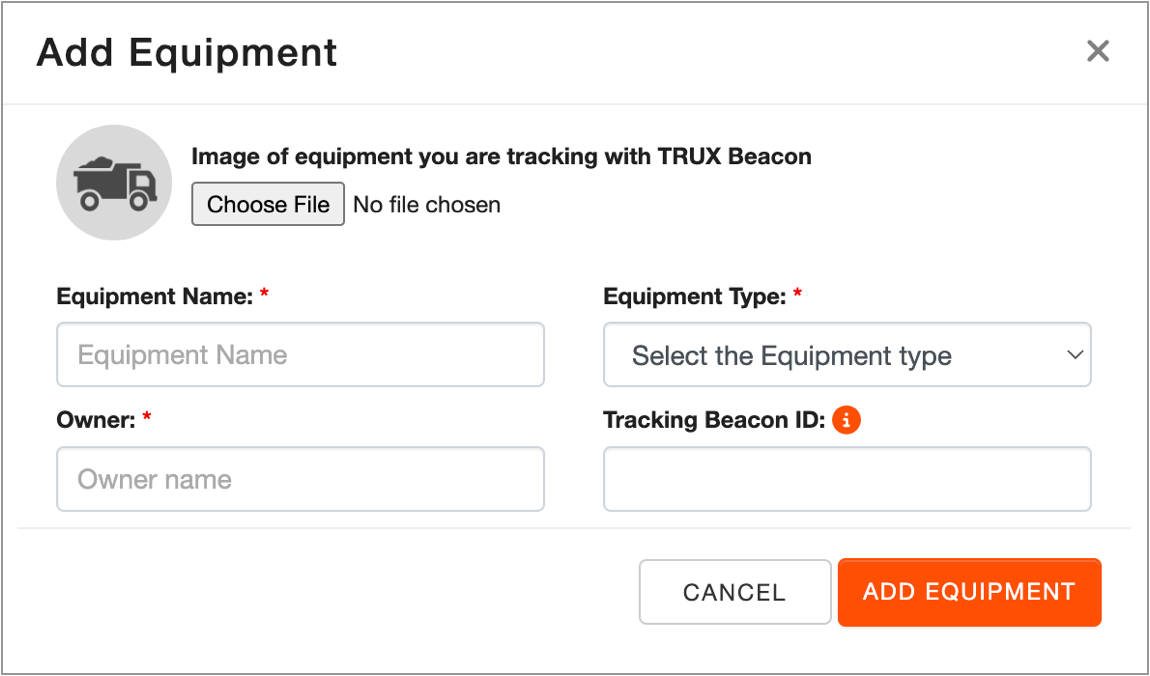Click the chevron on the Equipment Type selector
The image size is (1150, 676).
(1074, 354)
